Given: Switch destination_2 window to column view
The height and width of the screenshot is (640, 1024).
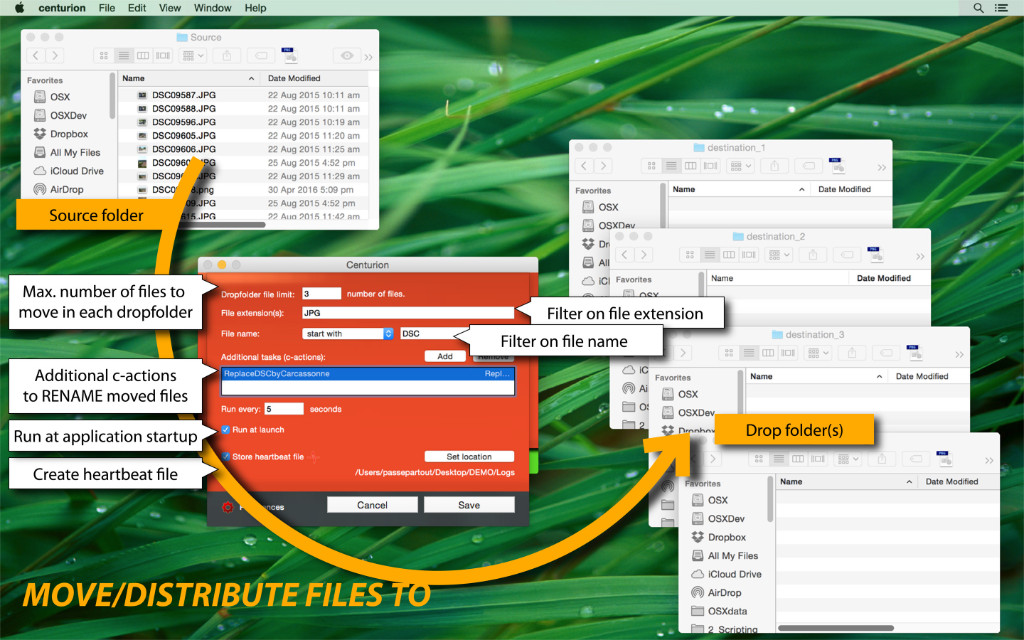Looking at the screenshot, I should point(729,255).
